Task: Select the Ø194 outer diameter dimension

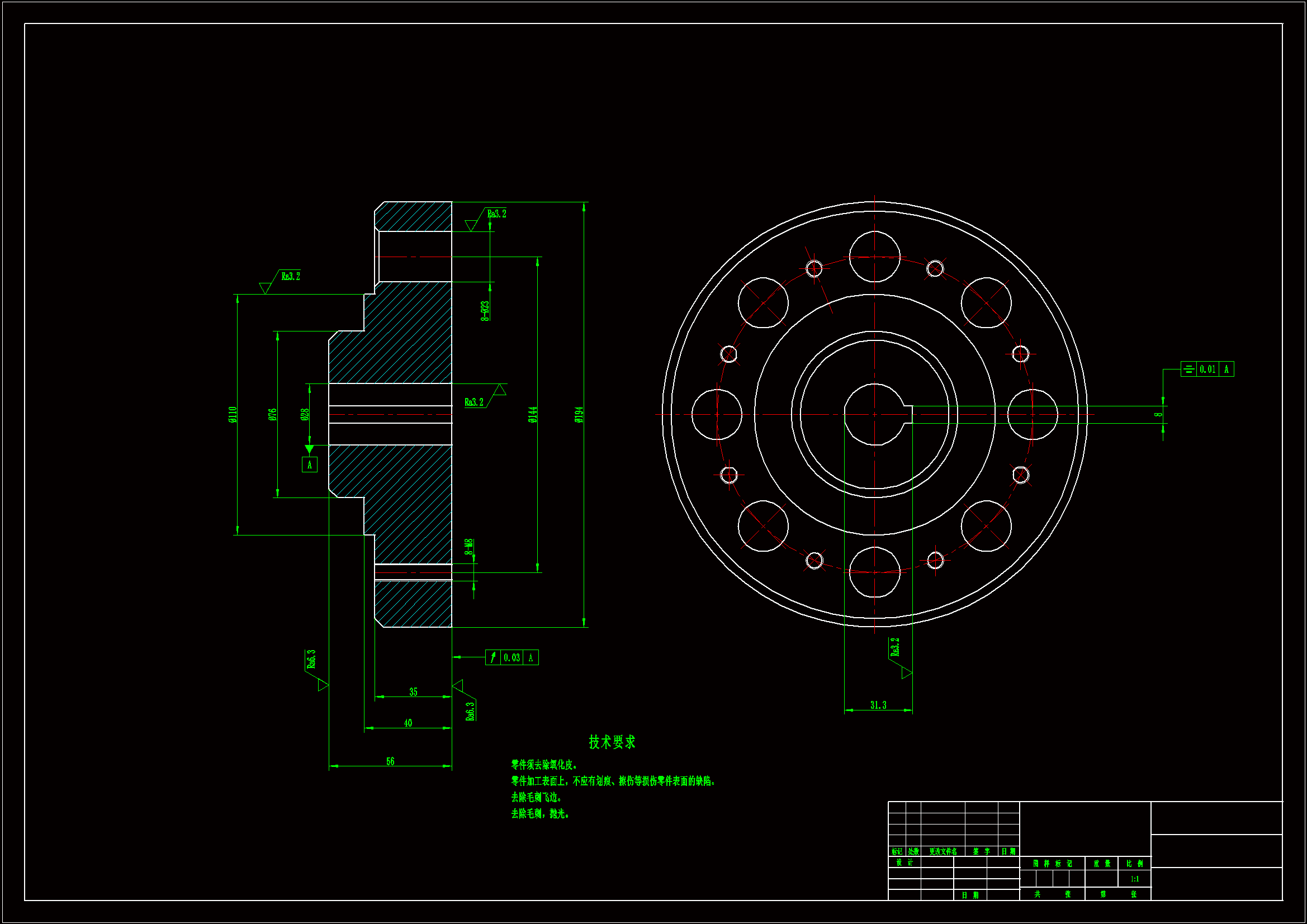Action: 579,414
